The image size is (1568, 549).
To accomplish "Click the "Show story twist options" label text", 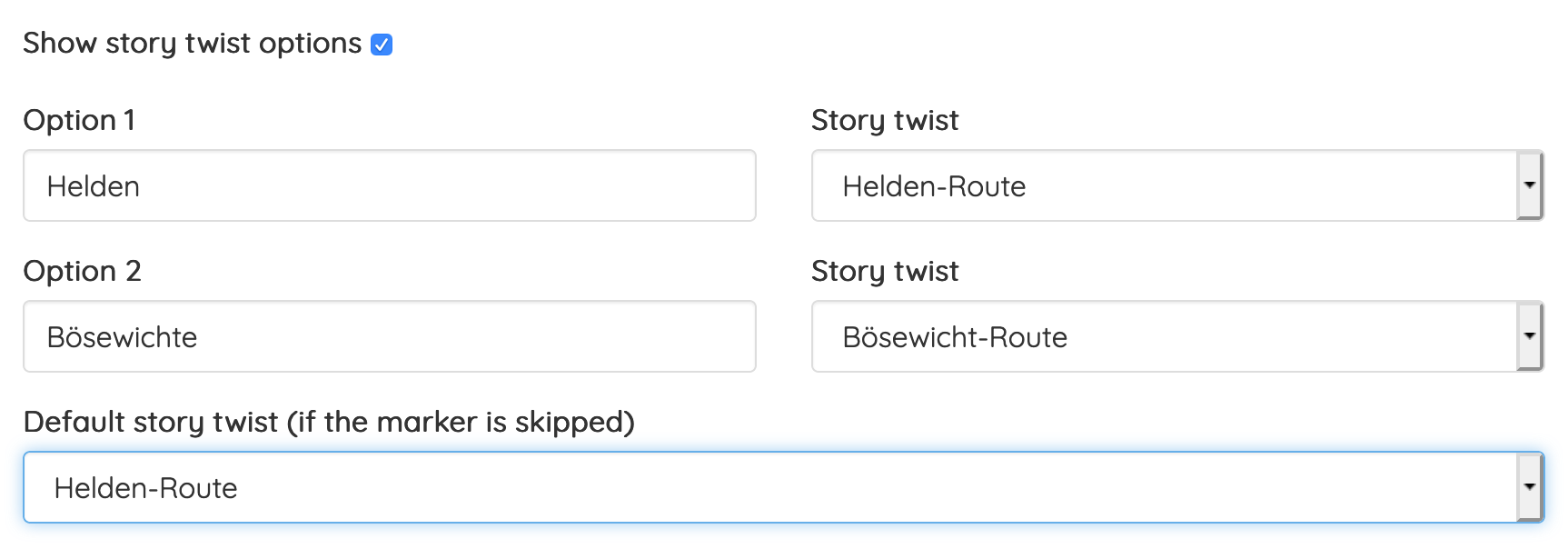I will click(x=192, y=44).
